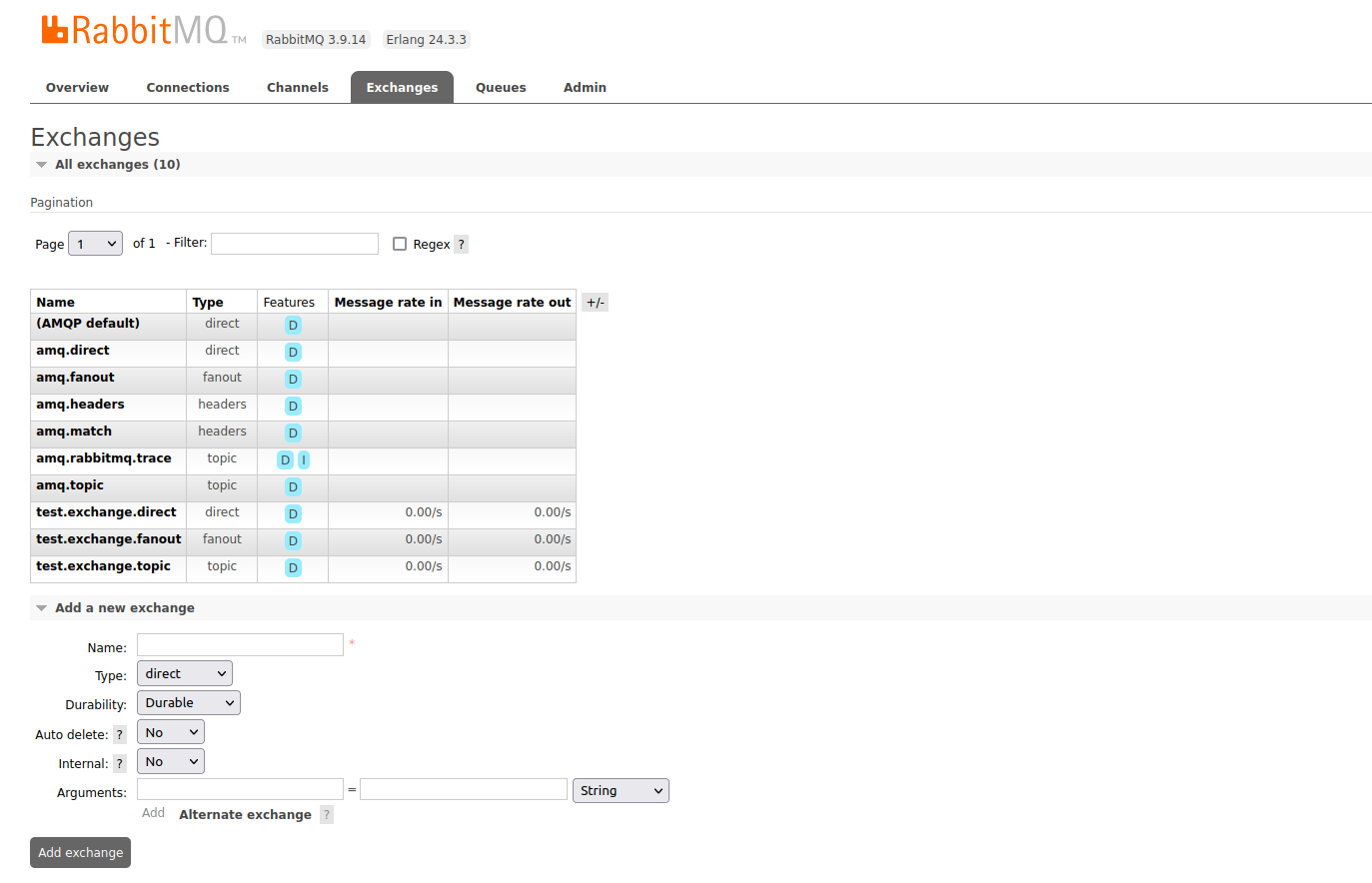This screenshot has width=1372, height=883.
Task: Click the Alternate exchange argument shortcut
Action: tap(245, 815)
